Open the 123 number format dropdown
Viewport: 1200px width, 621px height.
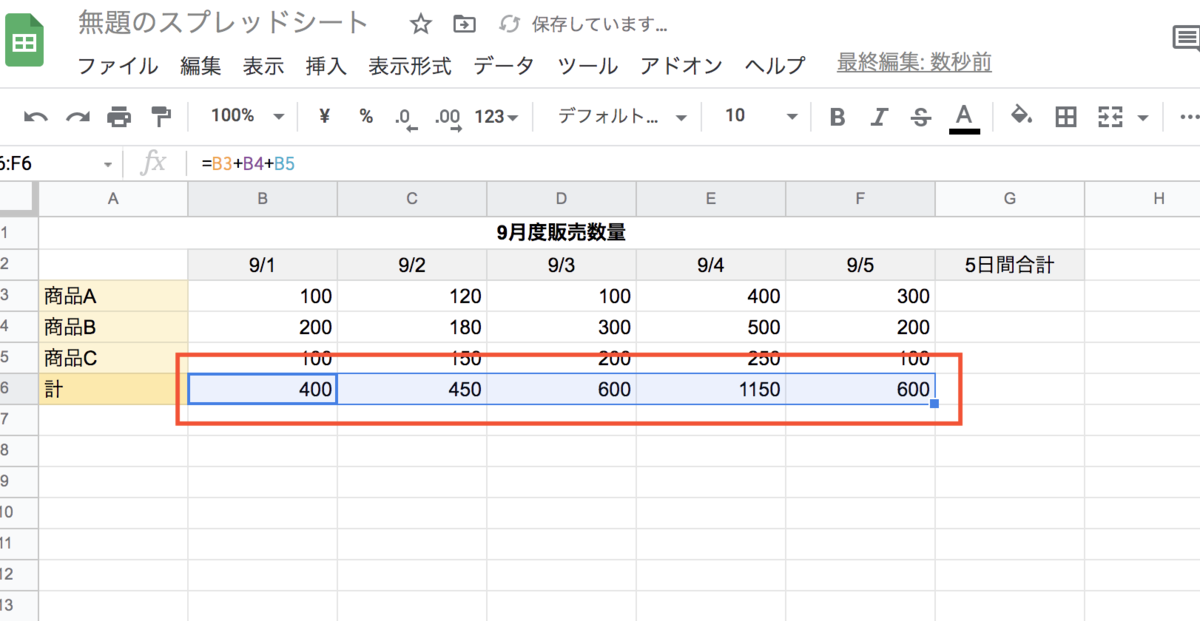coord(497,116)
